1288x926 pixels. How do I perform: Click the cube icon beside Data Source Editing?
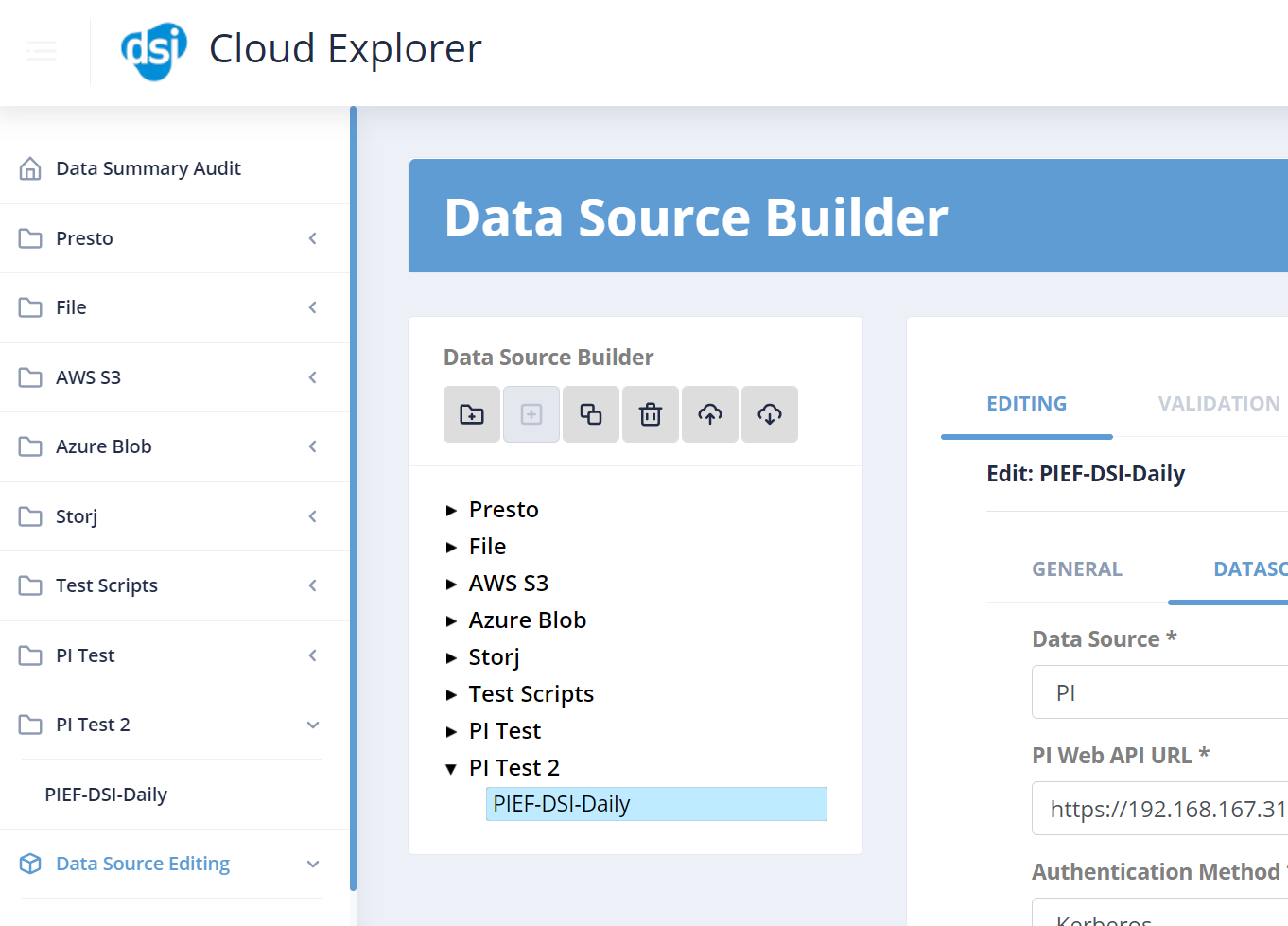point(30,864)
